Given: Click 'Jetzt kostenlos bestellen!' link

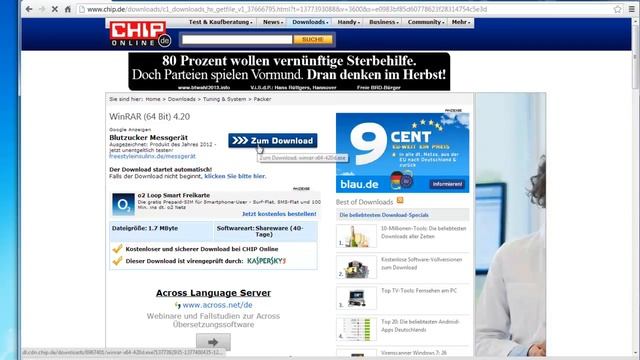Looking at the screenshot, I should click(x=279, y=214).
